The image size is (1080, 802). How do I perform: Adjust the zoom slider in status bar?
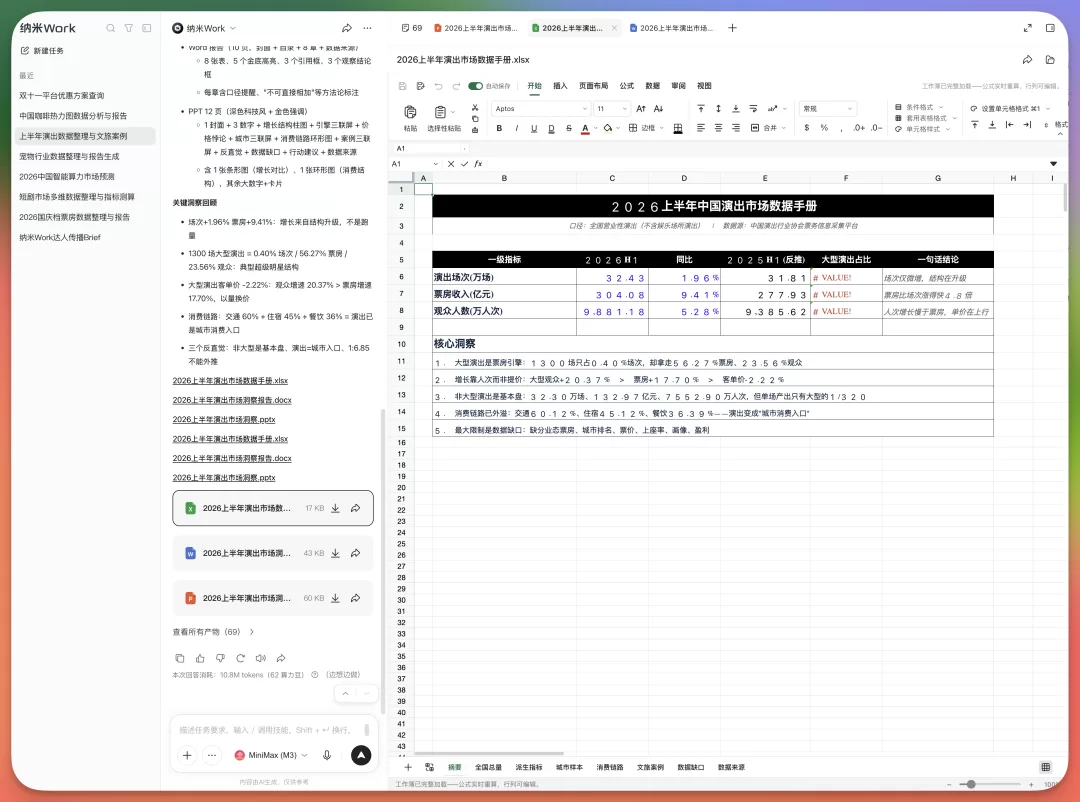971,784
